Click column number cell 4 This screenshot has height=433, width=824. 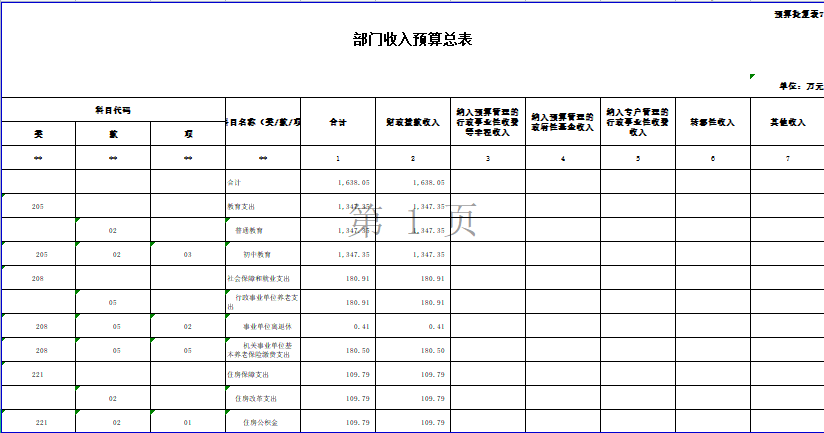[563, 158]
